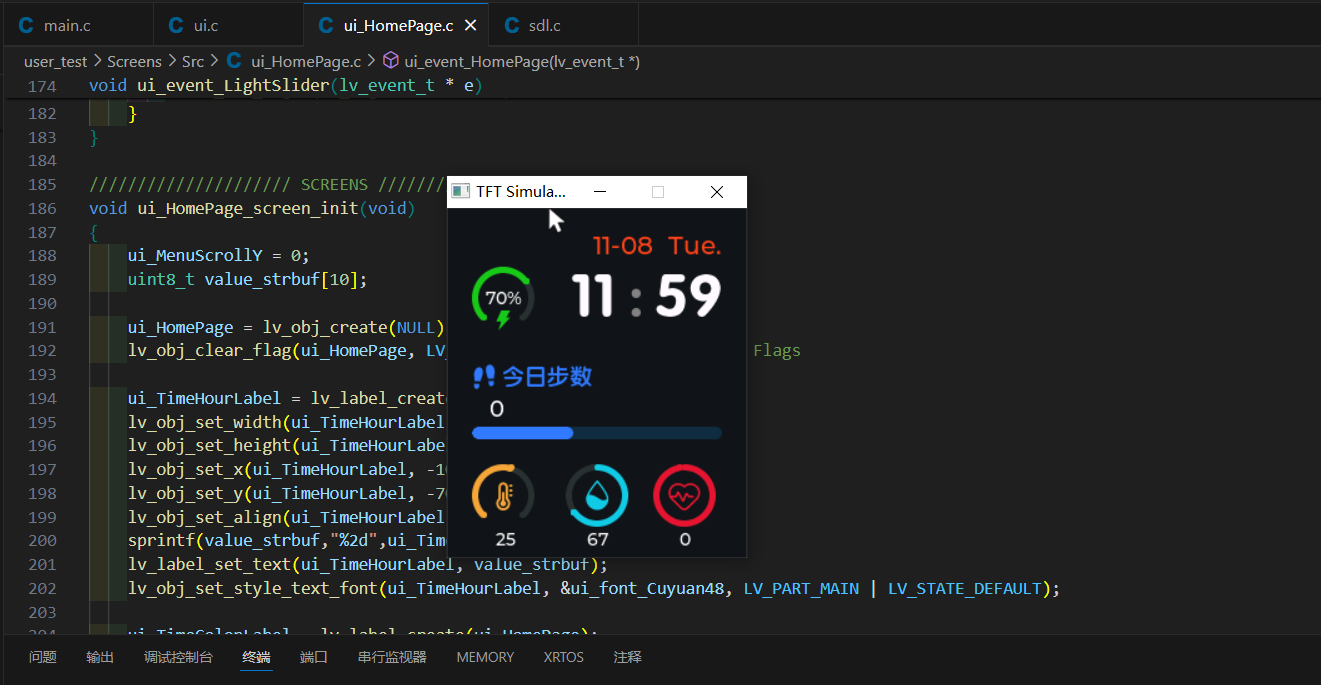Open the 调试控制台 panel tab
This screenshot has width=1321, height=685.
178,657
